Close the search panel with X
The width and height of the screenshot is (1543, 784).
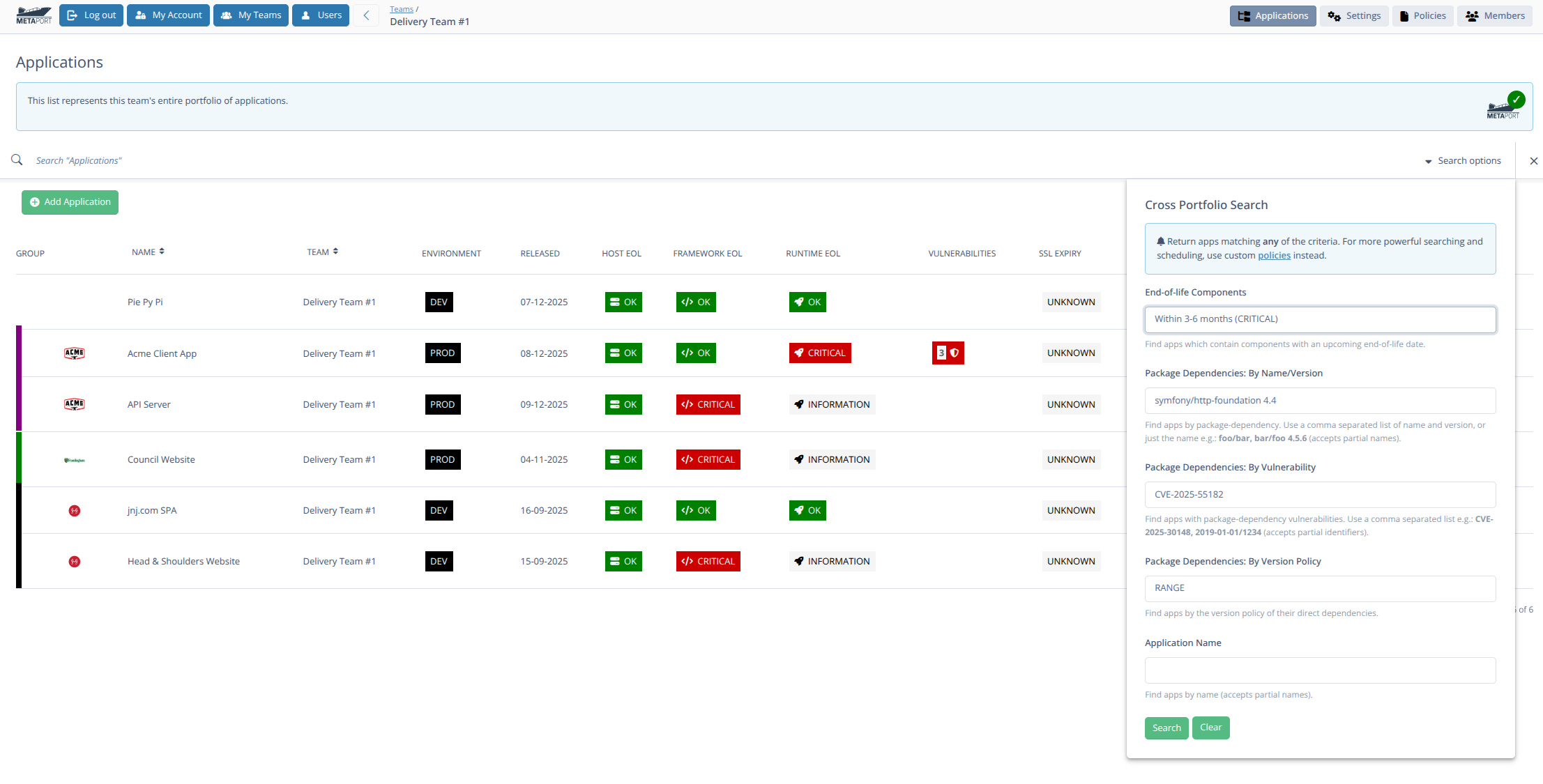click(1533, 161)
